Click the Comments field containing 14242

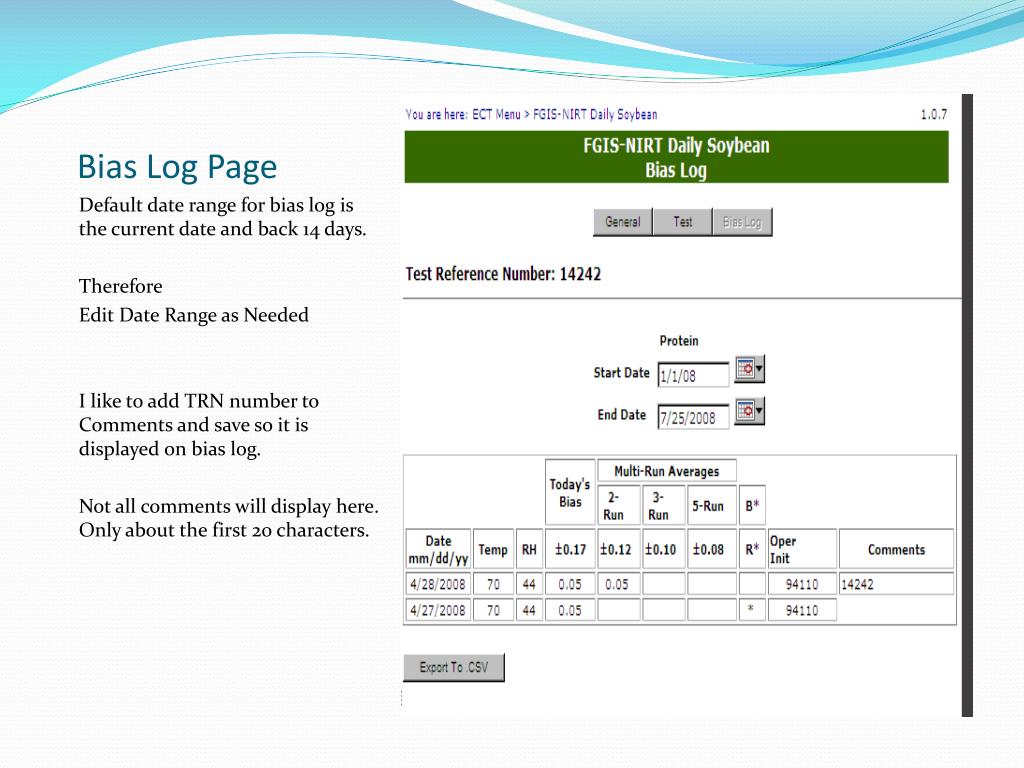coord(896,584)
